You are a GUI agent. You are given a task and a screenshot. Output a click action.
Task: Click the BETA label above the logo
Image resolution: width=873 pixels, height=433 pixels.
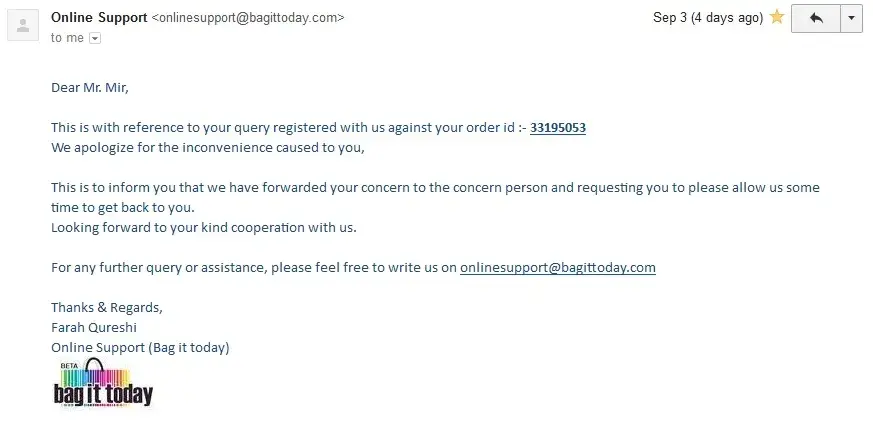click(x=69, y=365)
